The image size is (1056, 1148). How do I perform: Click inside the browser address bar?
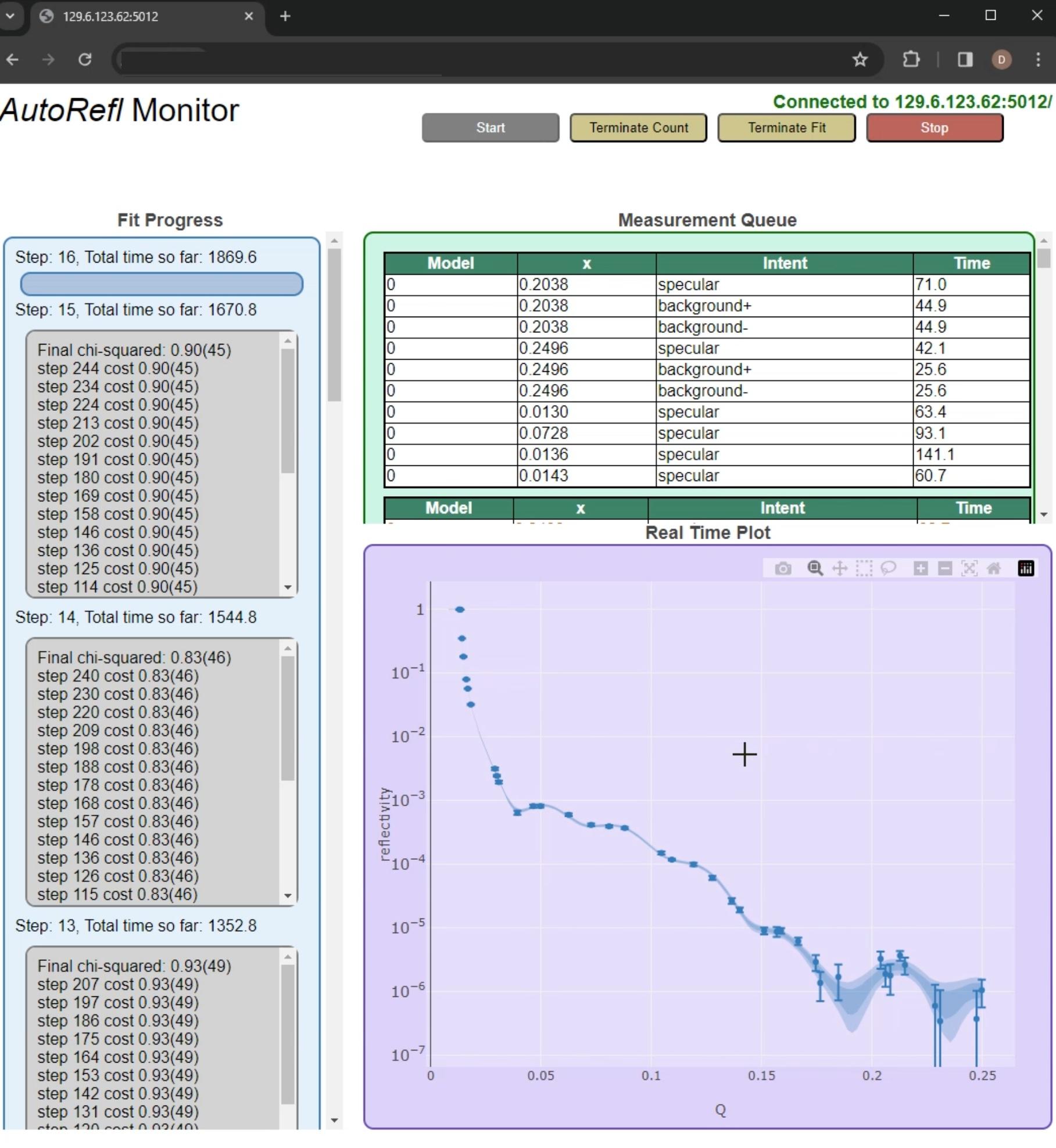(407, 60)
